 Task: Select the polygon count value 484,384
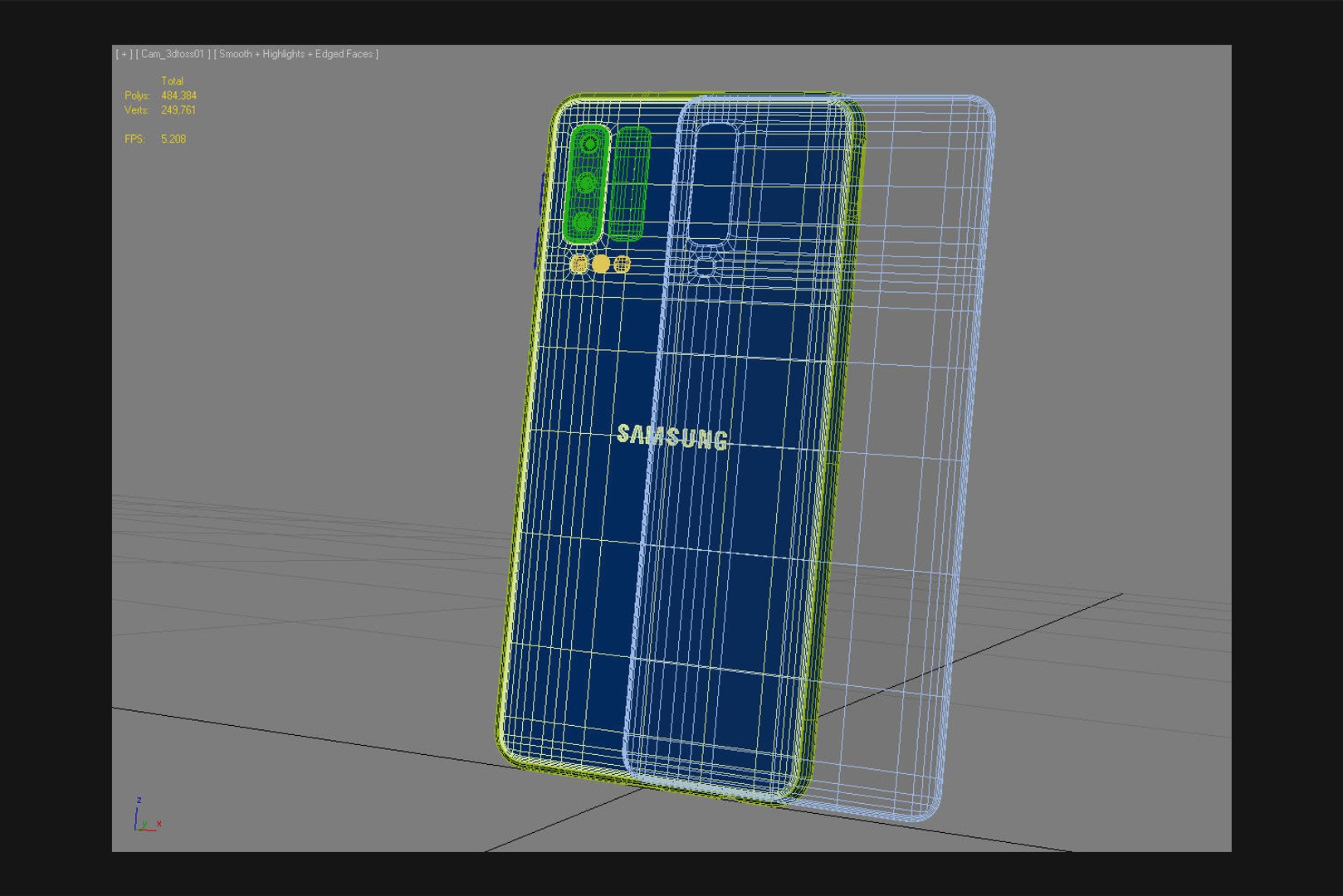point(178,95)
